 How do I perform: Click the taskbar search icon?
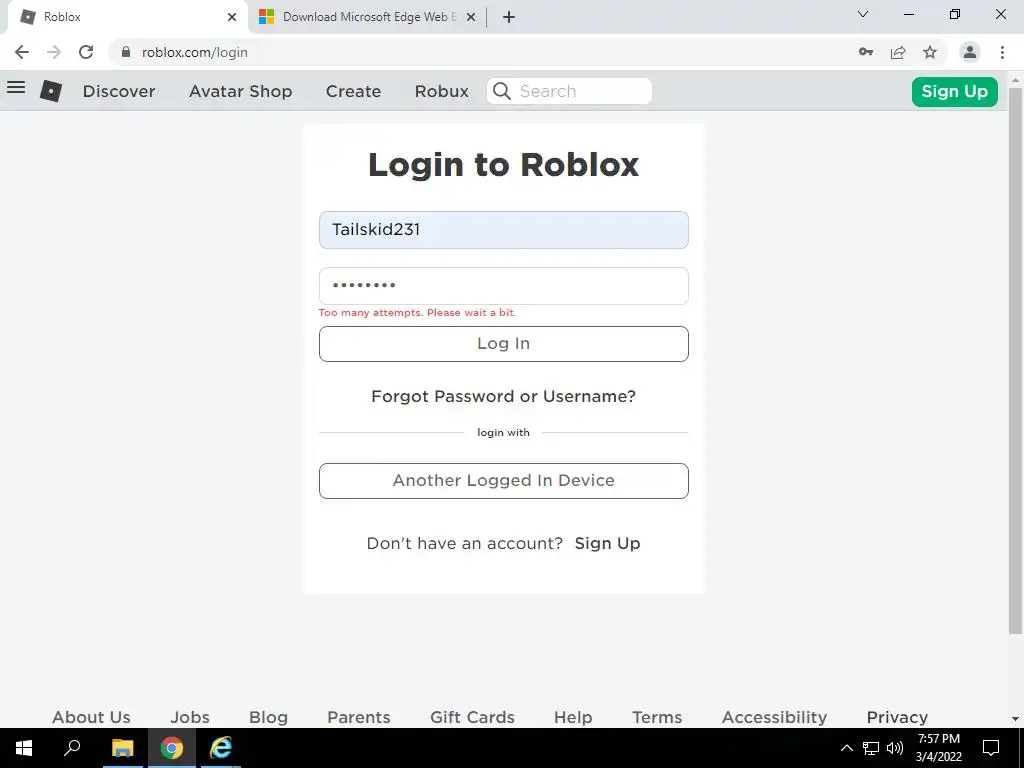tap(72, 748)
